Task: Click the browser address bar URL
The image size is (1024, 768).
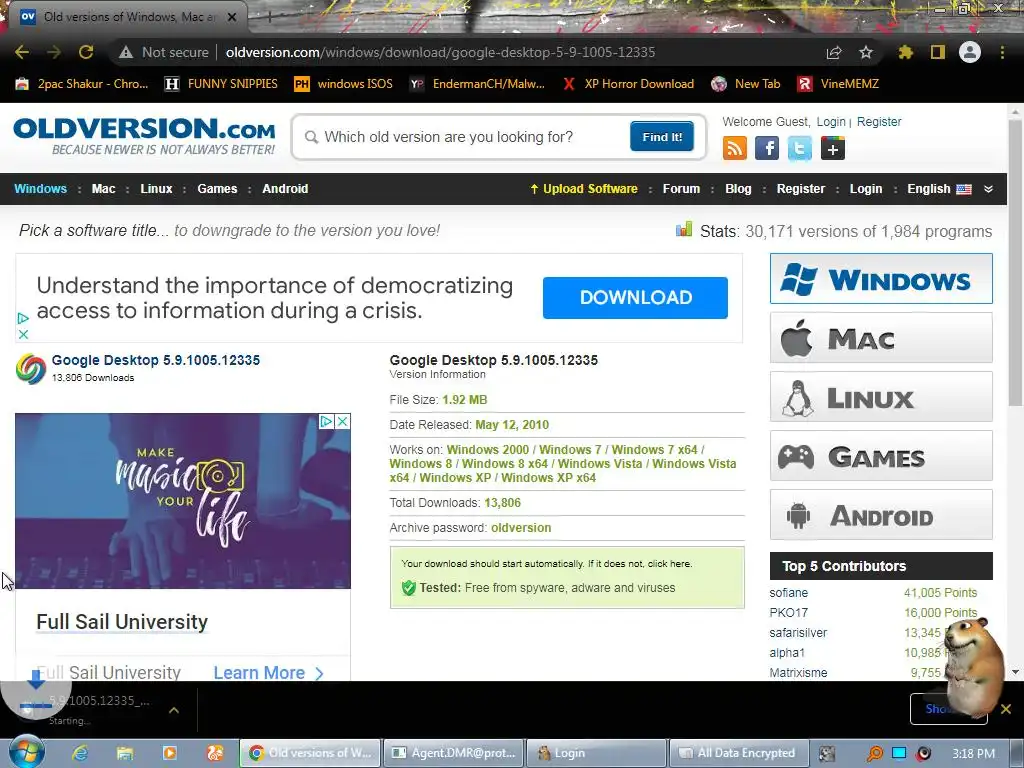Action: click(x=440, y=52)
